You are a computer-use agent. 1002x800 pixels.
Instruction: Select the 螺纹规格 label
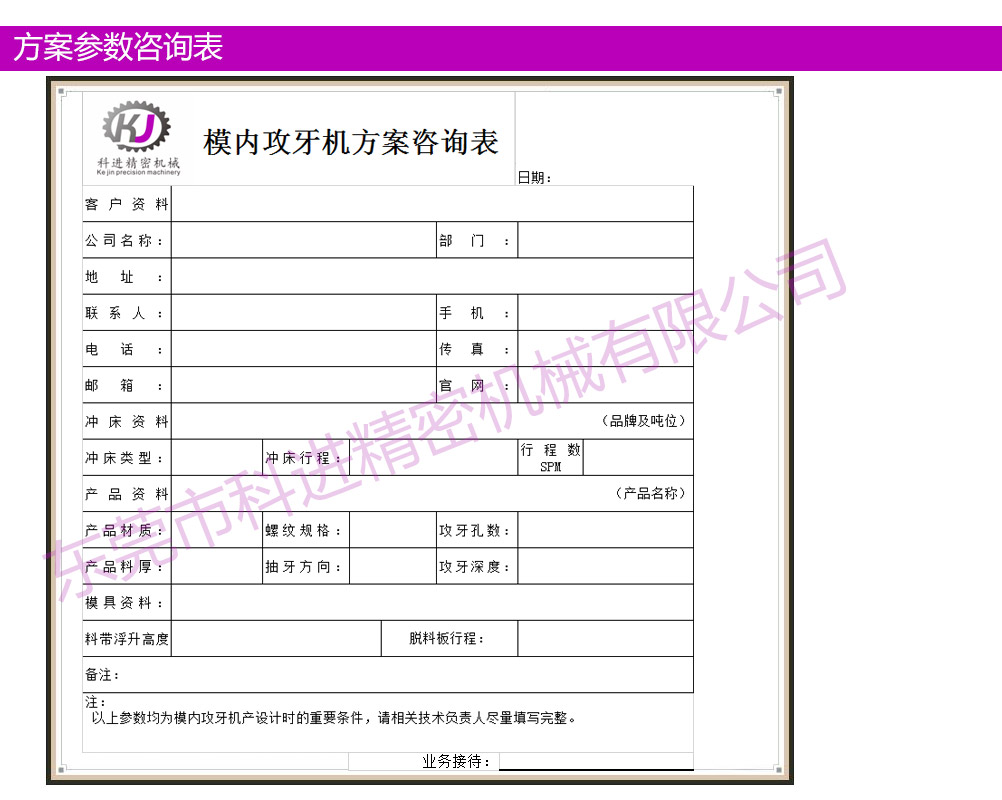304,530
